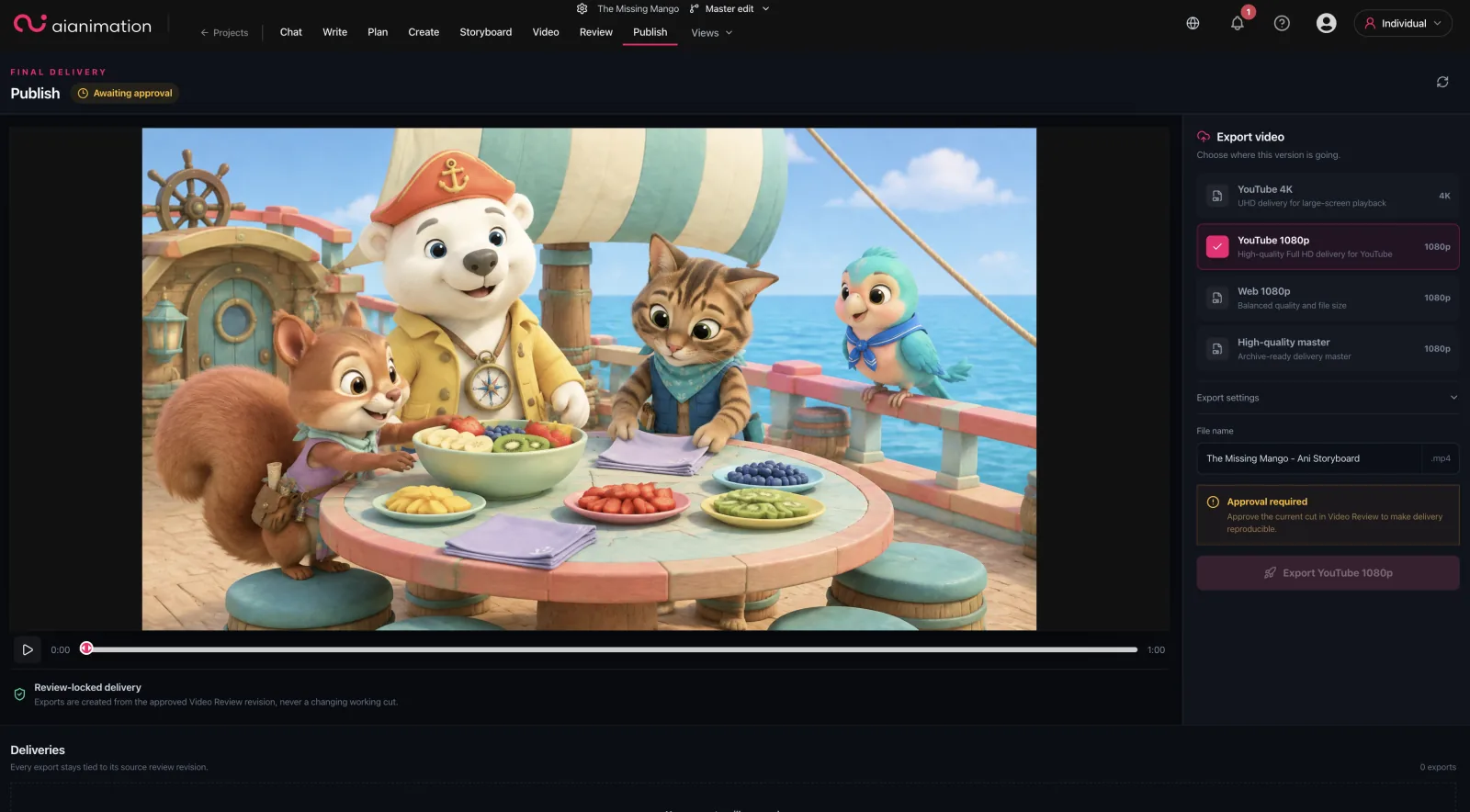Switch to the Create tab
This screenshot has width=1470, height=812.
[424, 32]
